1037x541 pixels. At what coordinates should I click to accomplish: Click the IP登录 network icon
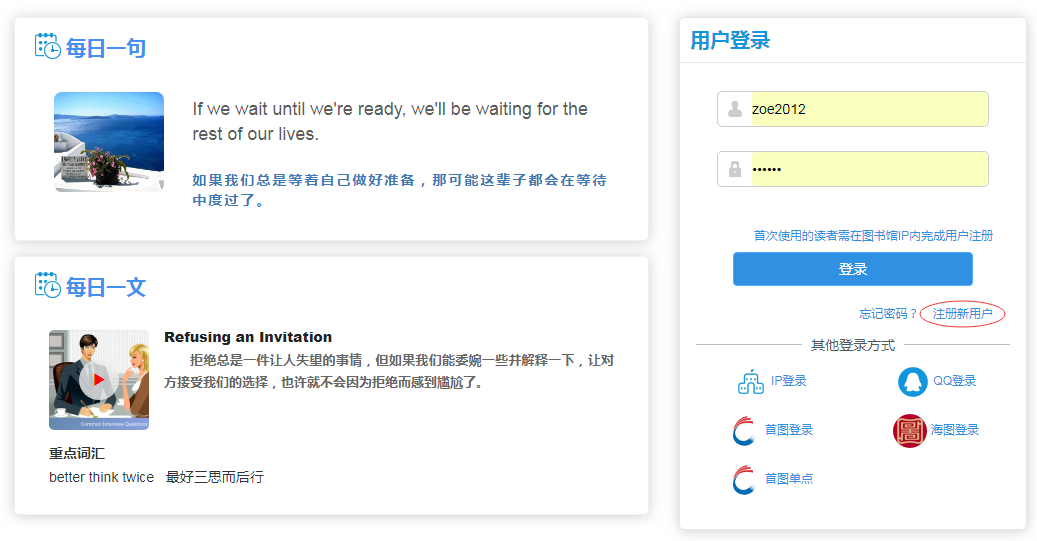750,381
